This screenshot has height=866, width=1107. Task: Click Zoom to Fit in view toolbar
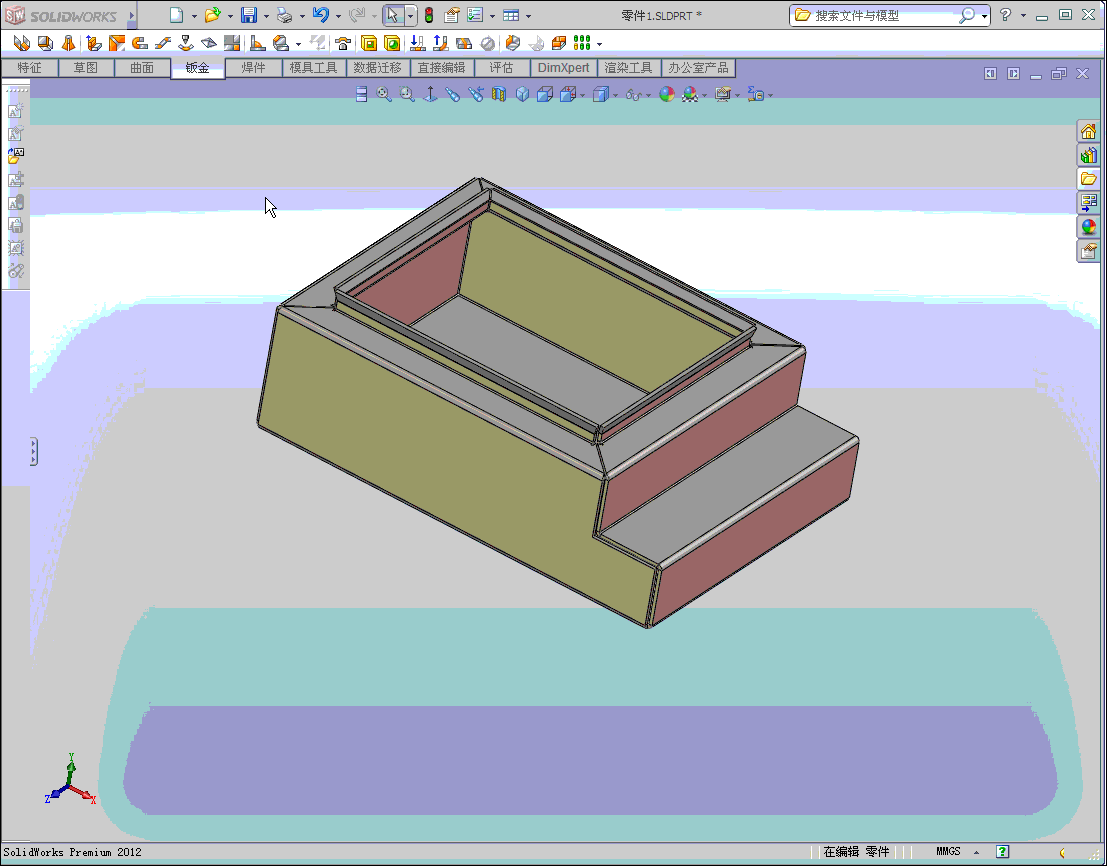tap(383, 94)
